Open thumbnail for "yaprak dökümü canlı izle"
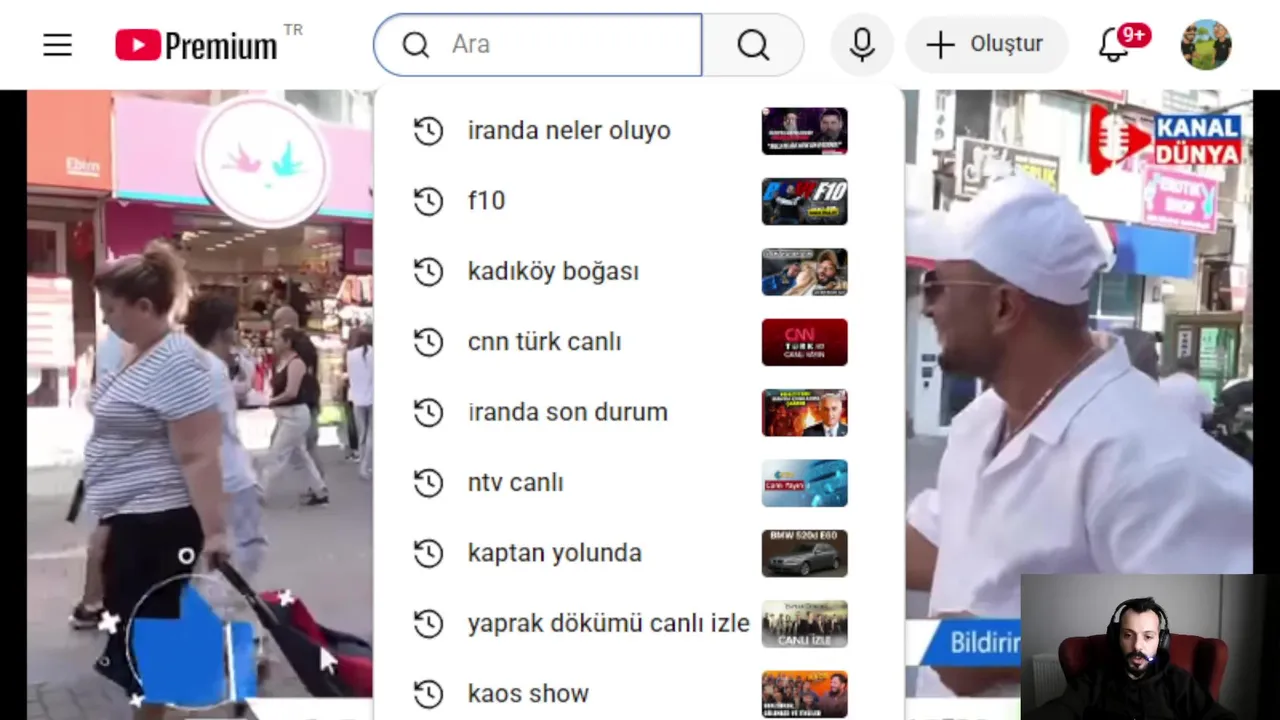1280x720 pixels. coord(804,624)
